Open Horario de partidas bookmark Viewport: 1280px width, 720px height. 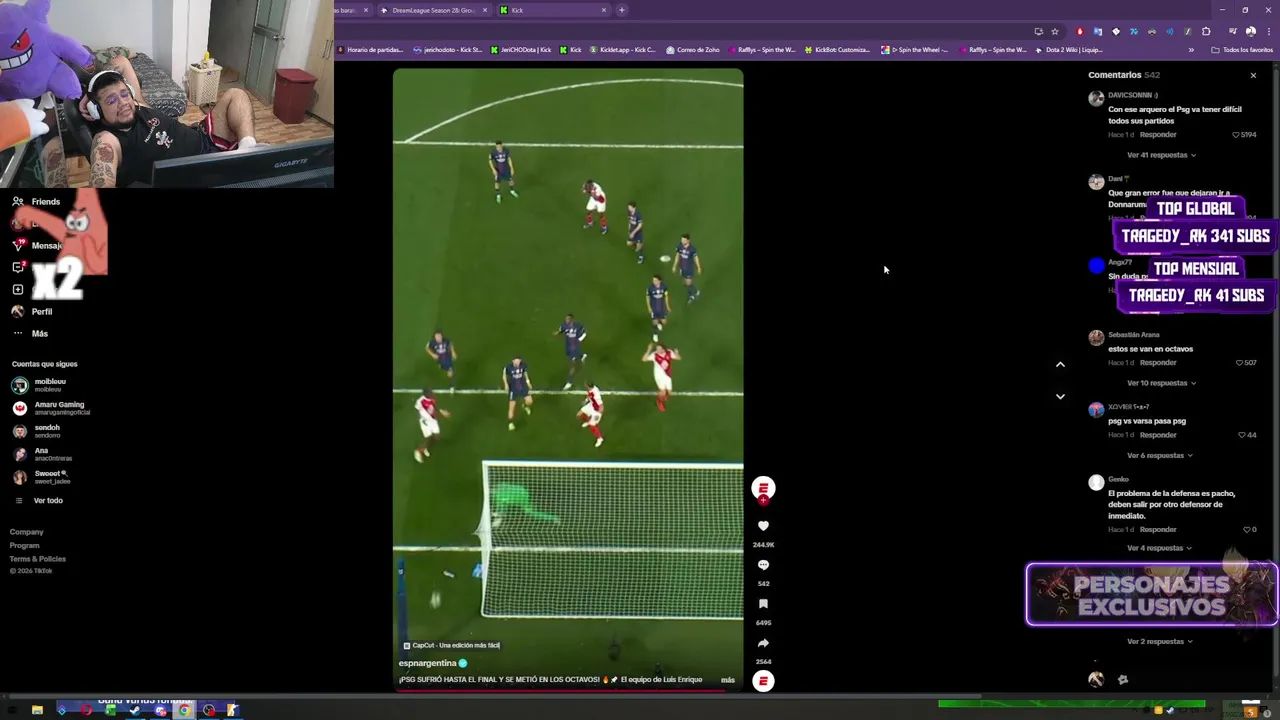coord(371,50)
